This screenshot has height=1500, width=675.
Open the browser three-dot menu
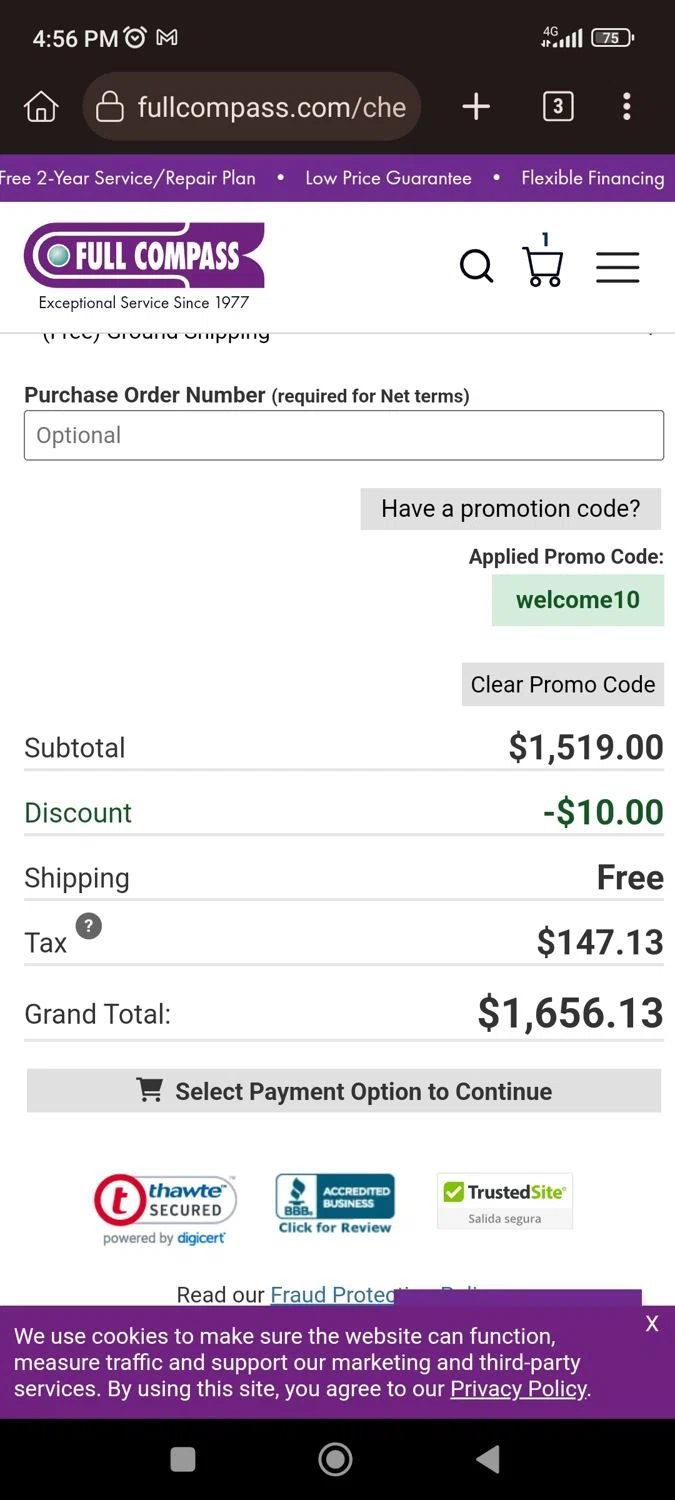coord(627,106)
